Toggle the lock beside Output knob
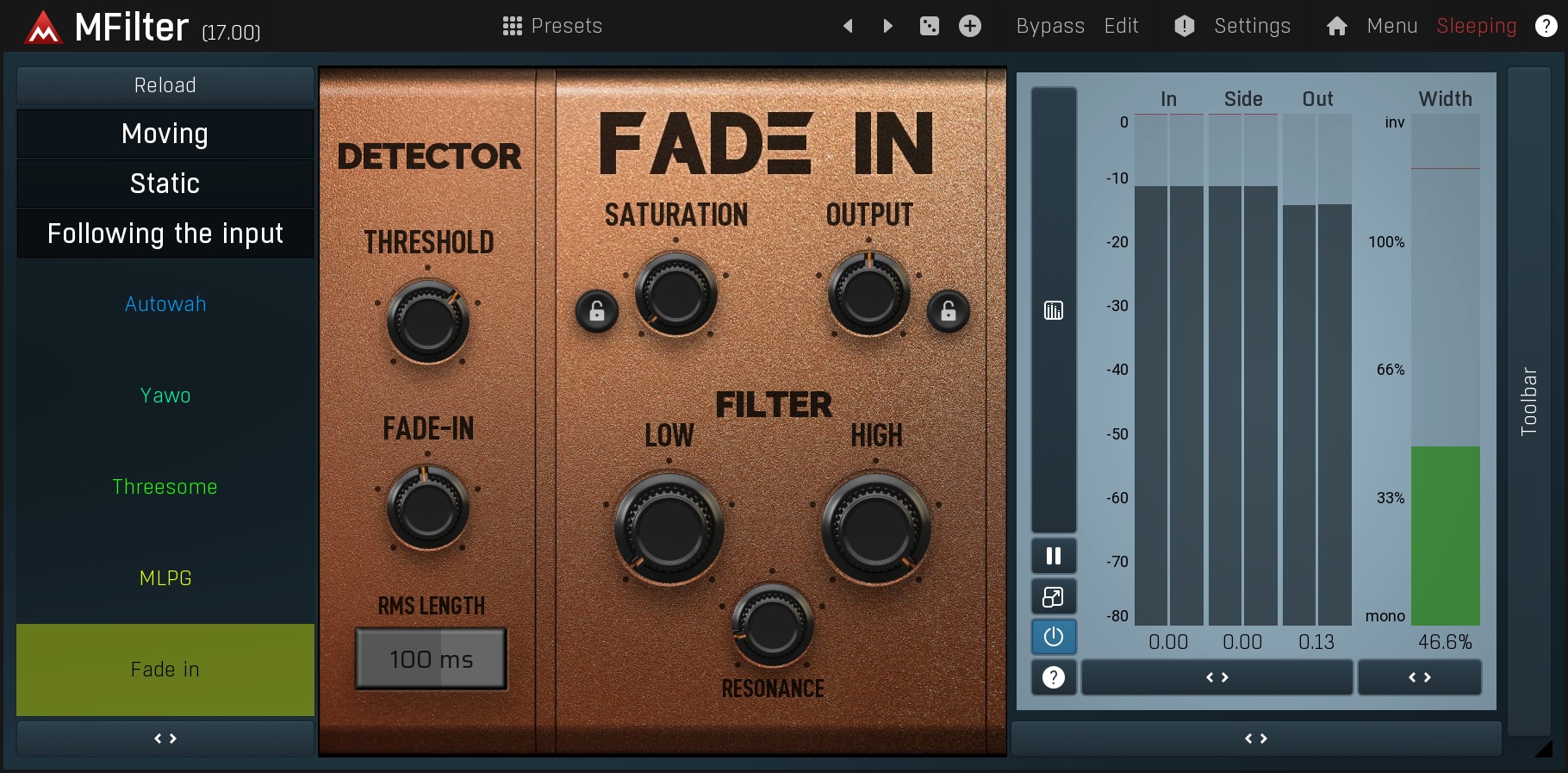The width and height of the screenshot is (1568, 773). coord(949,311)
